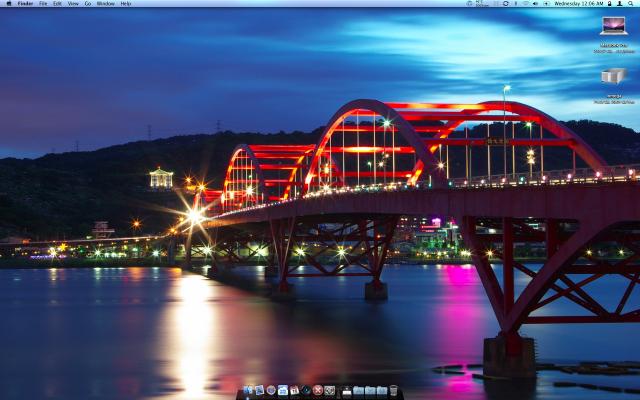
Task: Open the first blue folder stack in Dock
Action: 358,391
